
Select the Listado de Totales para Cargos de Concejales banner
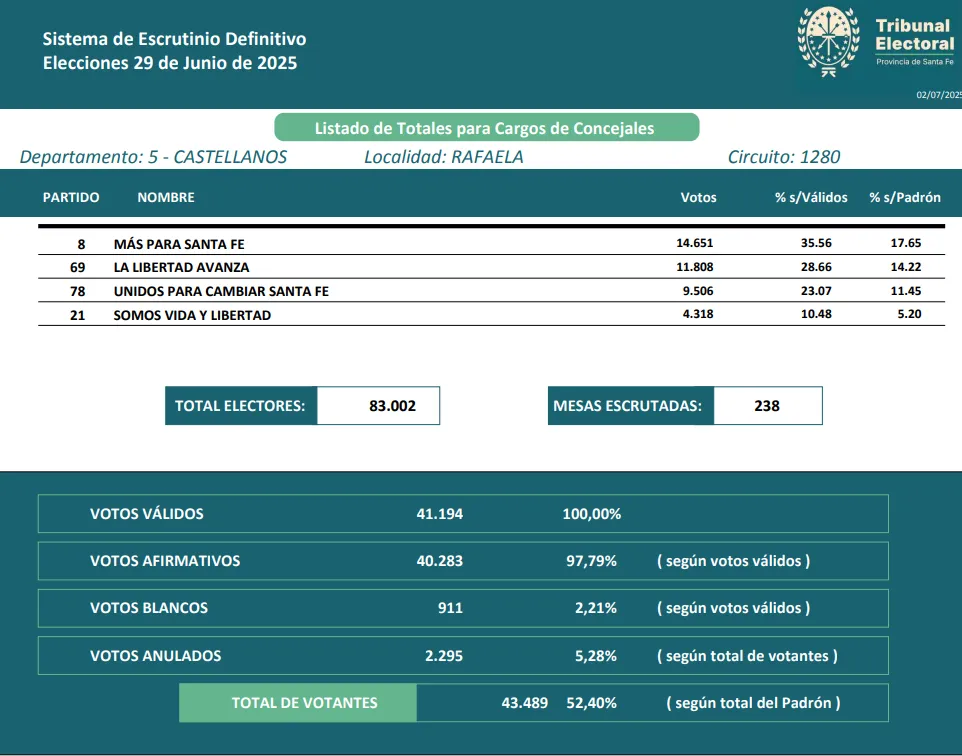point(487,128)
